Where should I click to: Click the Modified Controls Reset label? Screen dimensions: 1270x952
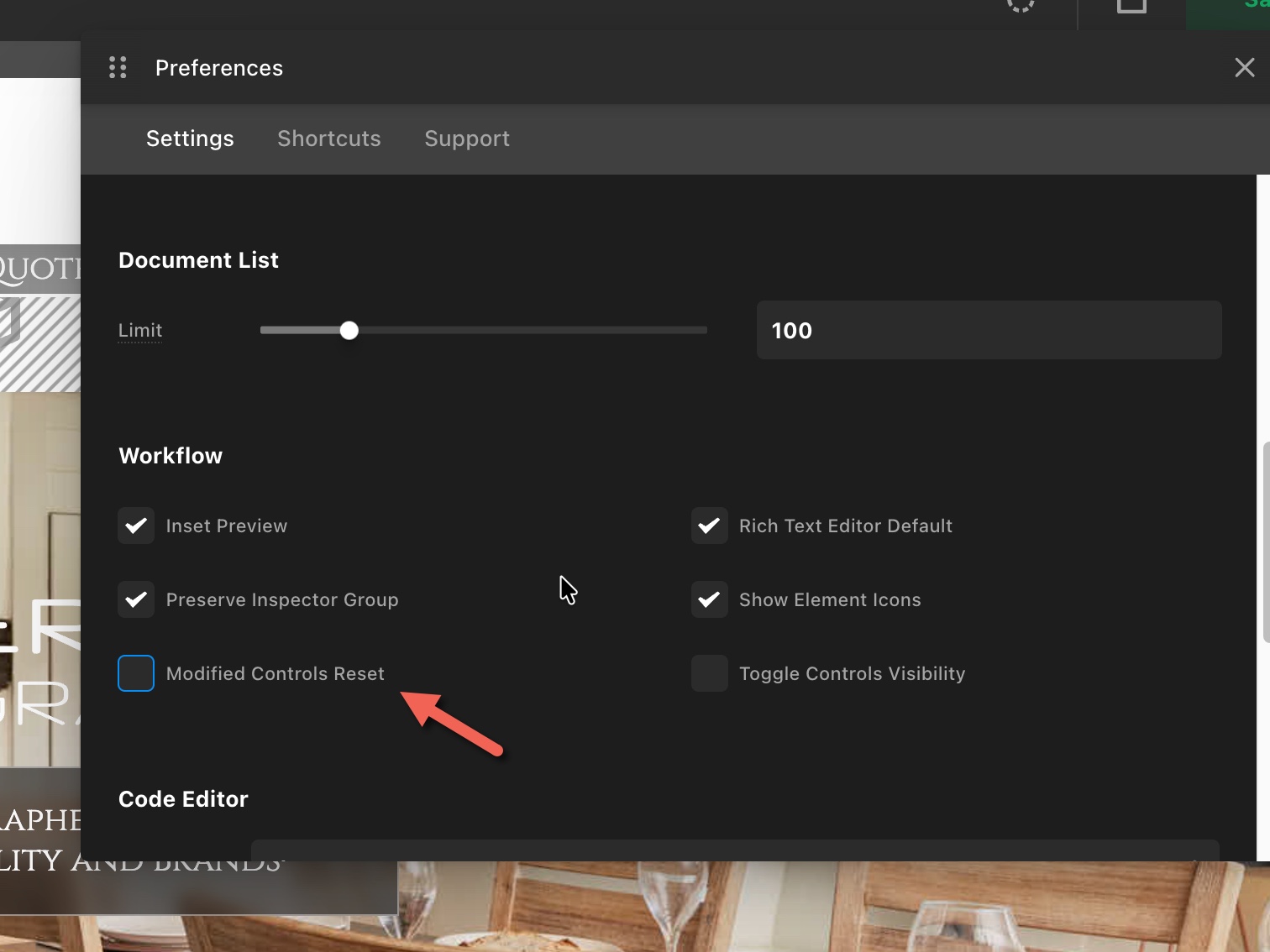click(276, 673)
